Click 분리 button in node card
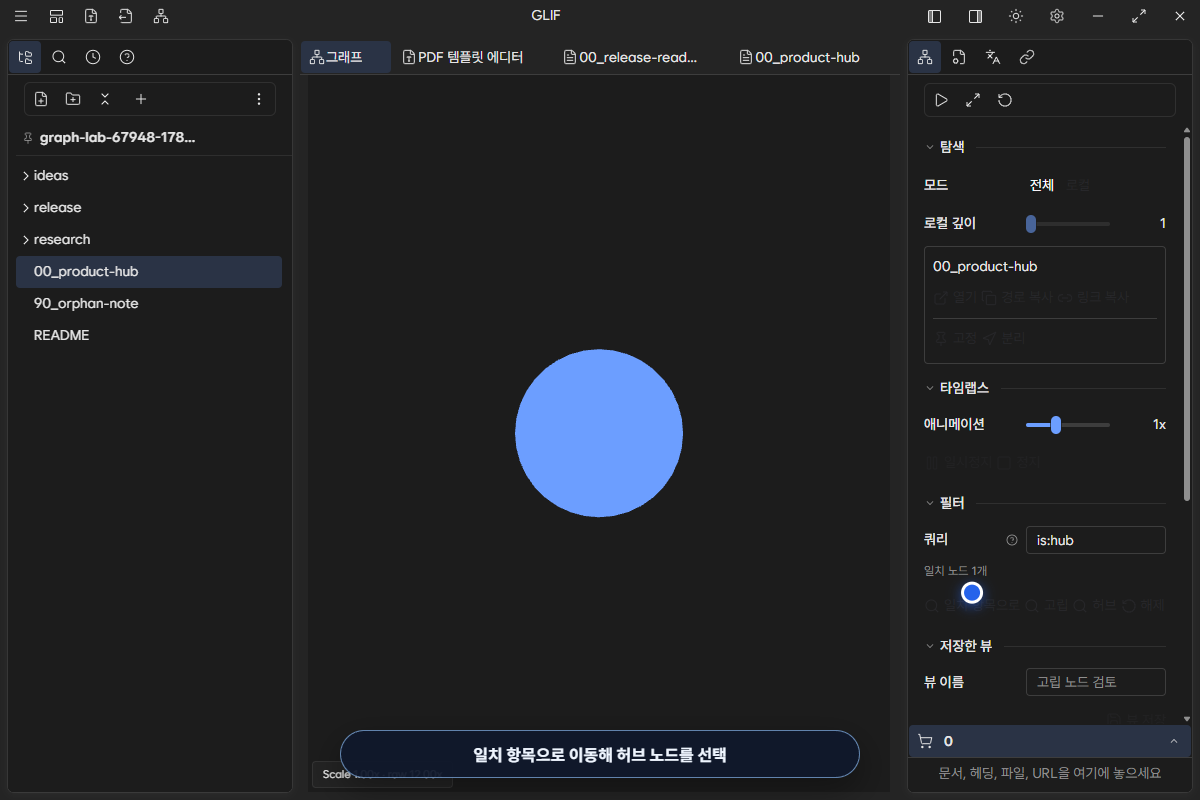The width and height of the screenshot is (1200, 800). click(x=1005, y=338)
